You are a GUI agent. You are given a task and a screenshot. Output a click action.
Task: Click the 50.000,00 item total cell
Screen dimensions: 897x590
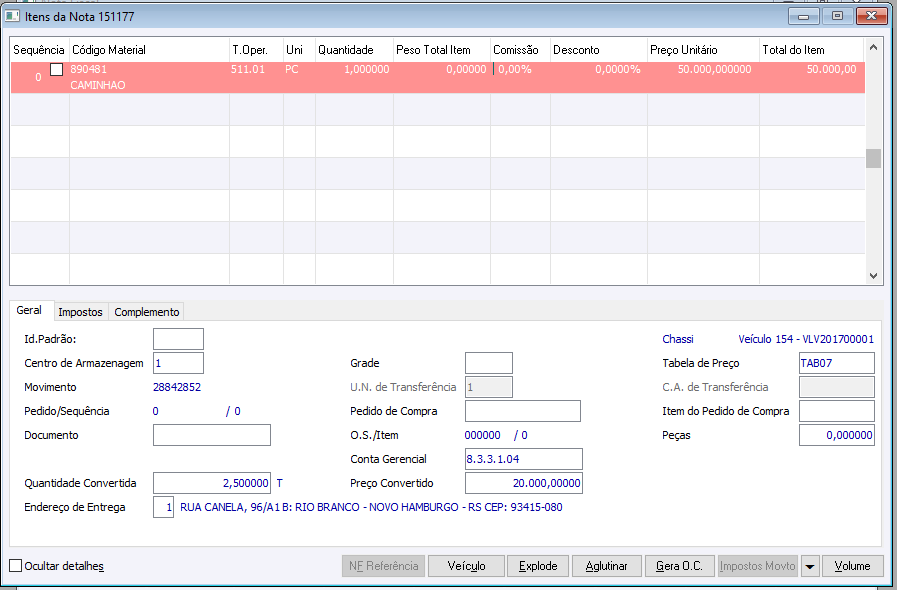pos(832,69)
